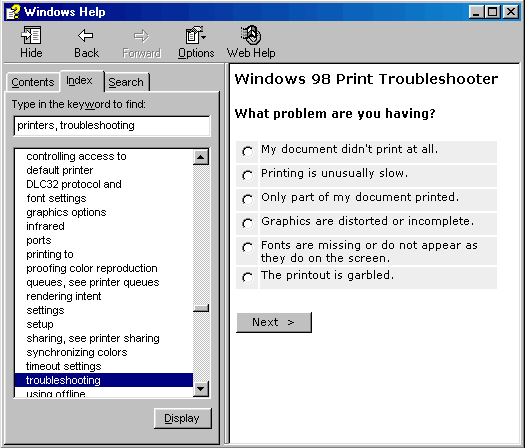
Task: Click the index list scrollbar thumb
Action: point(201,308)
